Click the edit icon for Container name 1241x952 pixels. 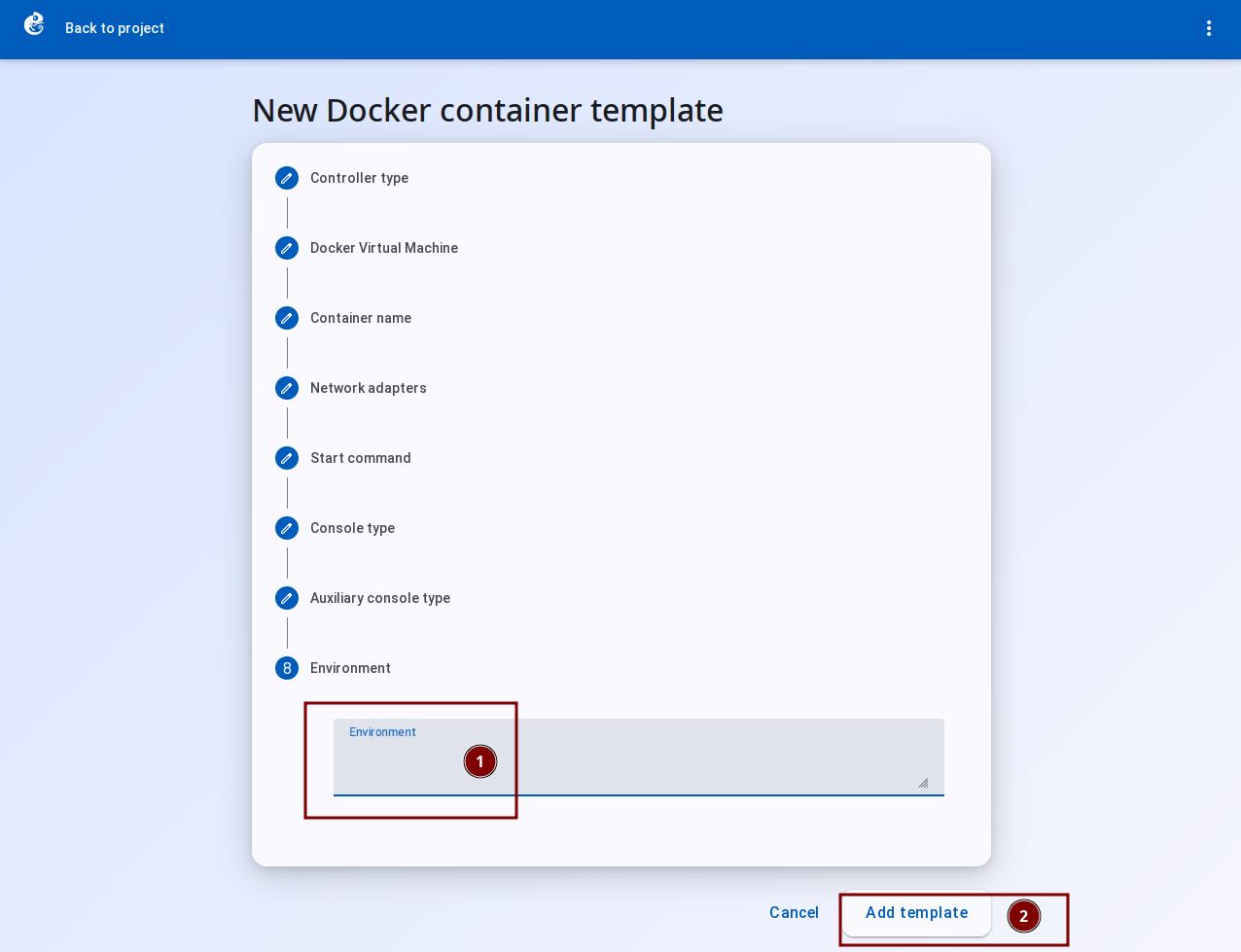287,318
